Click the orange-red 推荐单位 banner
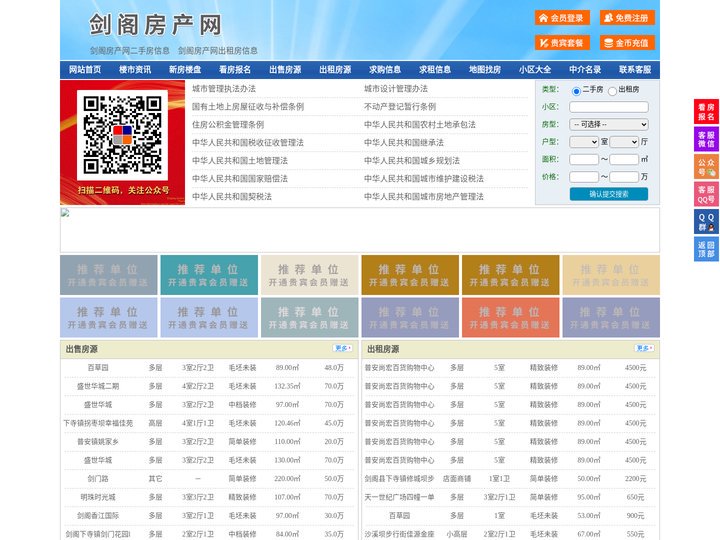This screenshot has width=720, height=540. coord(511,317)
